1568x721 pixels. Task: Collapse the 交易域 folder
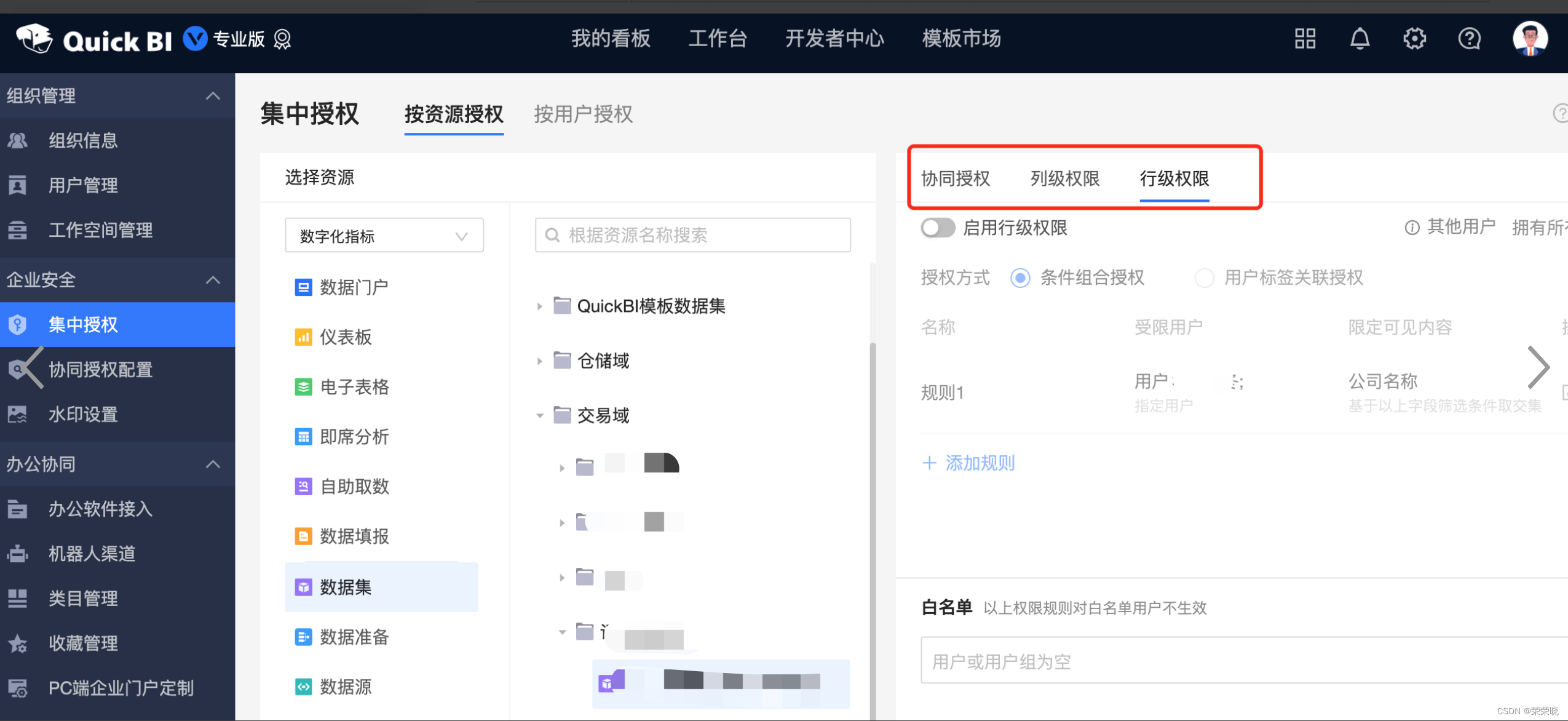click(x=540, y=415)
